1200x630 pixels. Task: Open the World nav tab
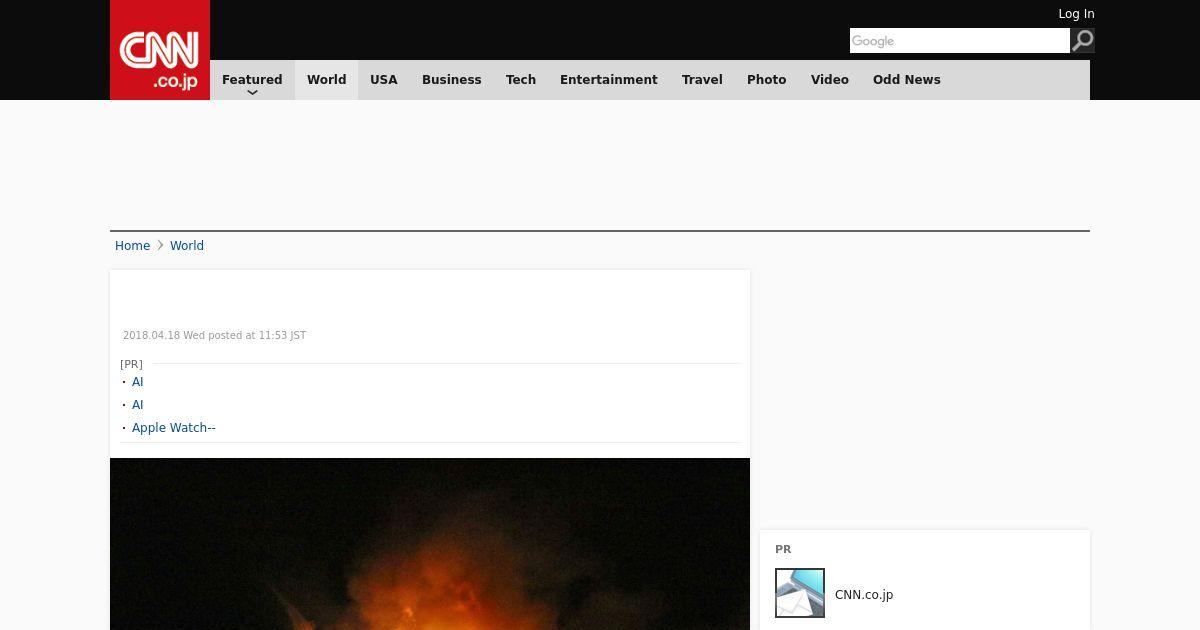(x=326, y=80)
